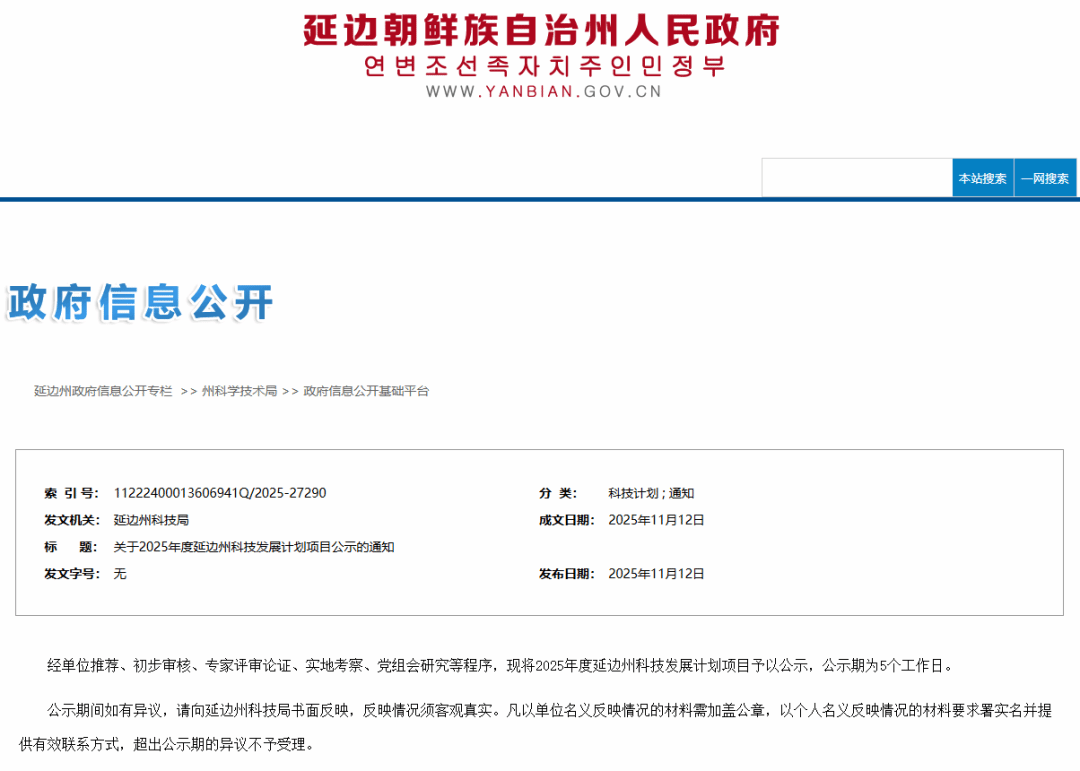Go to the 州科学技术局 breadcrumb link
This screenshot has height=771, width=1080.
(239, 391)
